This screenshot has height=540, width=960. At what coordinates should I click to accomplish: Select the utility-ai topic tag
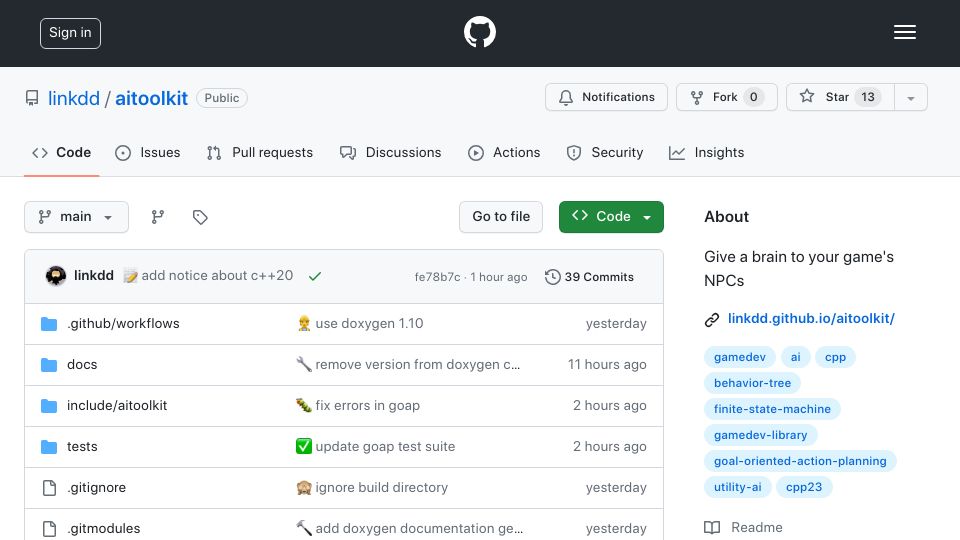point(738,487)
